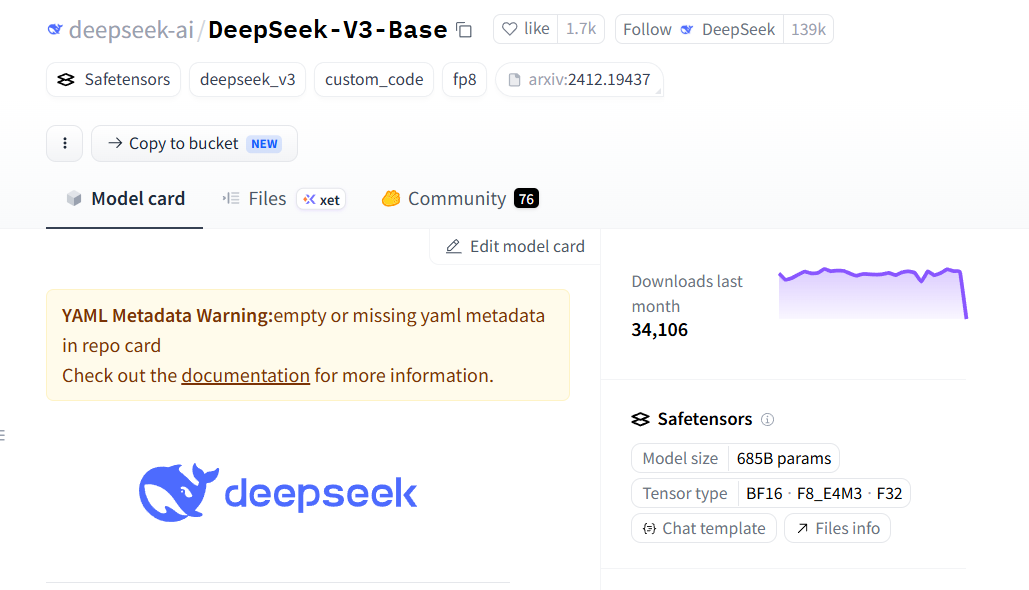Like this model with heart button

[526, 29]
